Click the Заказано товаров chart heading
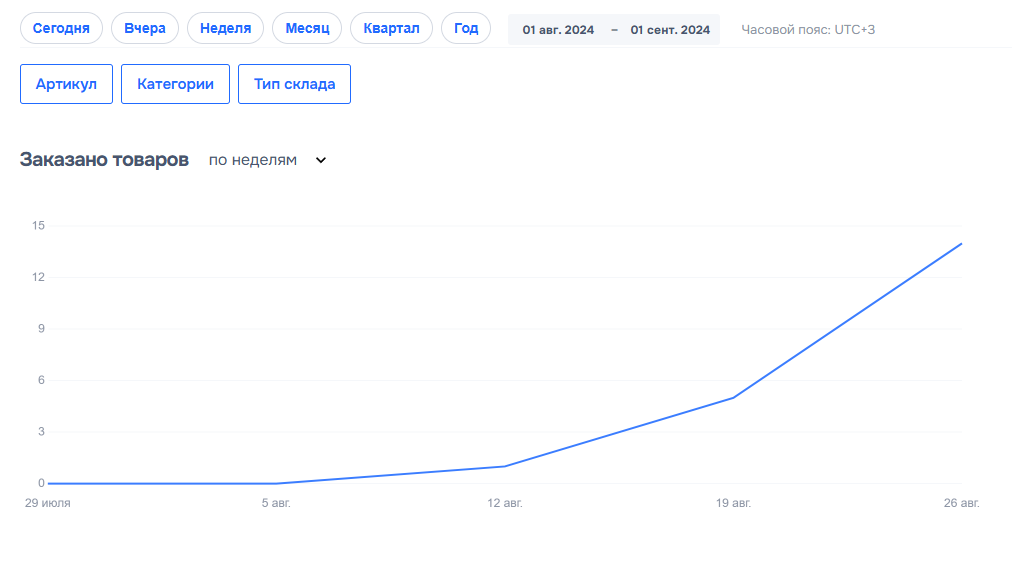Image resolution: width=1012 pixels, height=565 pixels. click(104, 160)
